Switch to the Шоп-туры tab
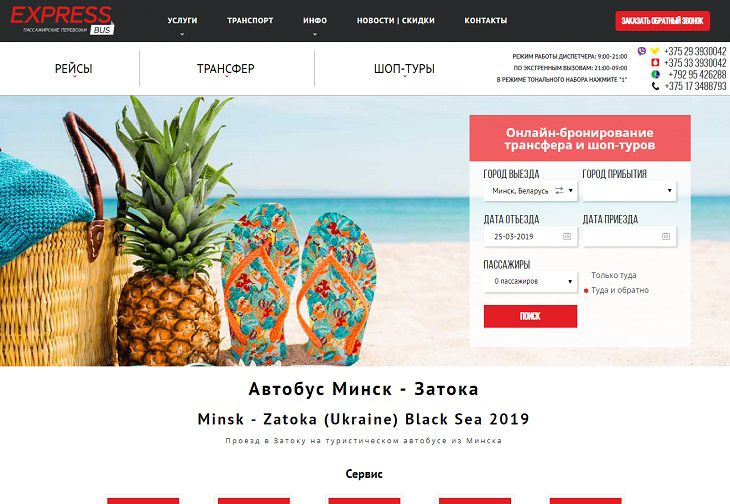The height and width of the screenshot is (504, 730). pos(404,69)
